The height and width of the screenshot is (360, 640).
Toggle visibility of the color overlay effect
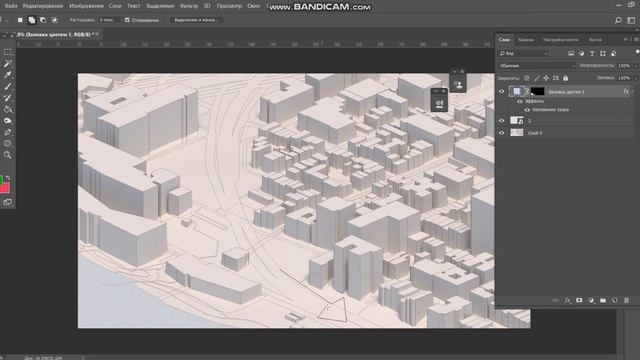(527, 110)
